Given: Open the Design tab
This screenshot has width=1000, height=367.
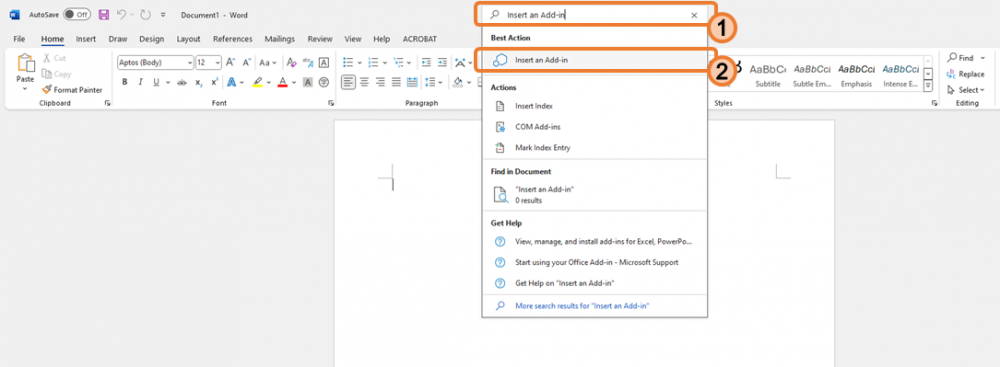Looking at the screenshot, I should pyautogui.click(x=151, y=39).
